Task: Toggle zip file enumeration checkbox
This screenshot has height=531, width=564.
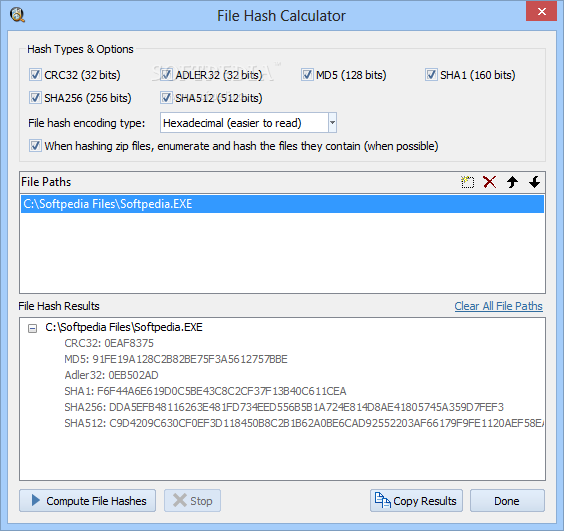Action: tap(35, 146)
